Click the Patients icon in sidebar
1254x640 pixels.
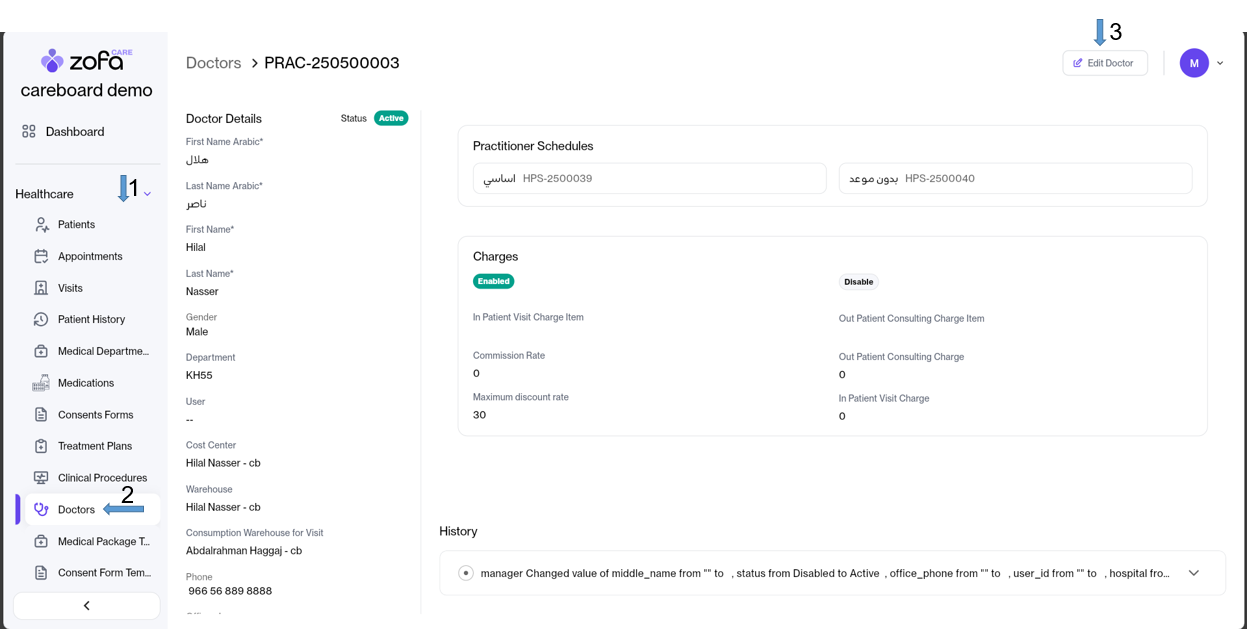[x=41, y=225]
